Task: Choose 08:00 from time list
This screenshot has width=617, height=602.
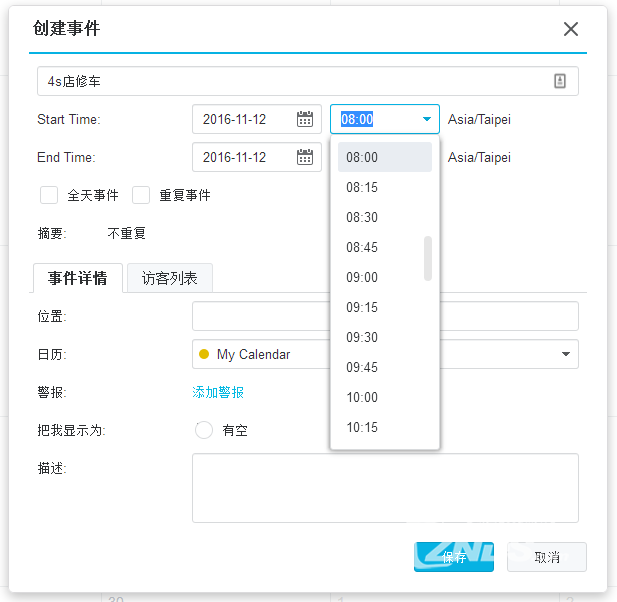Action: point(385,157)
